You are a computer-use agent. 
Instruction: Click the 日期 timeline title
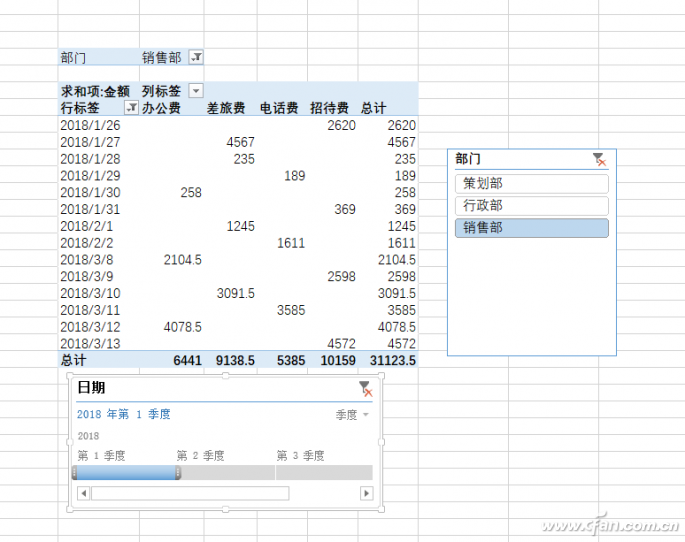[x=91, y=387]
